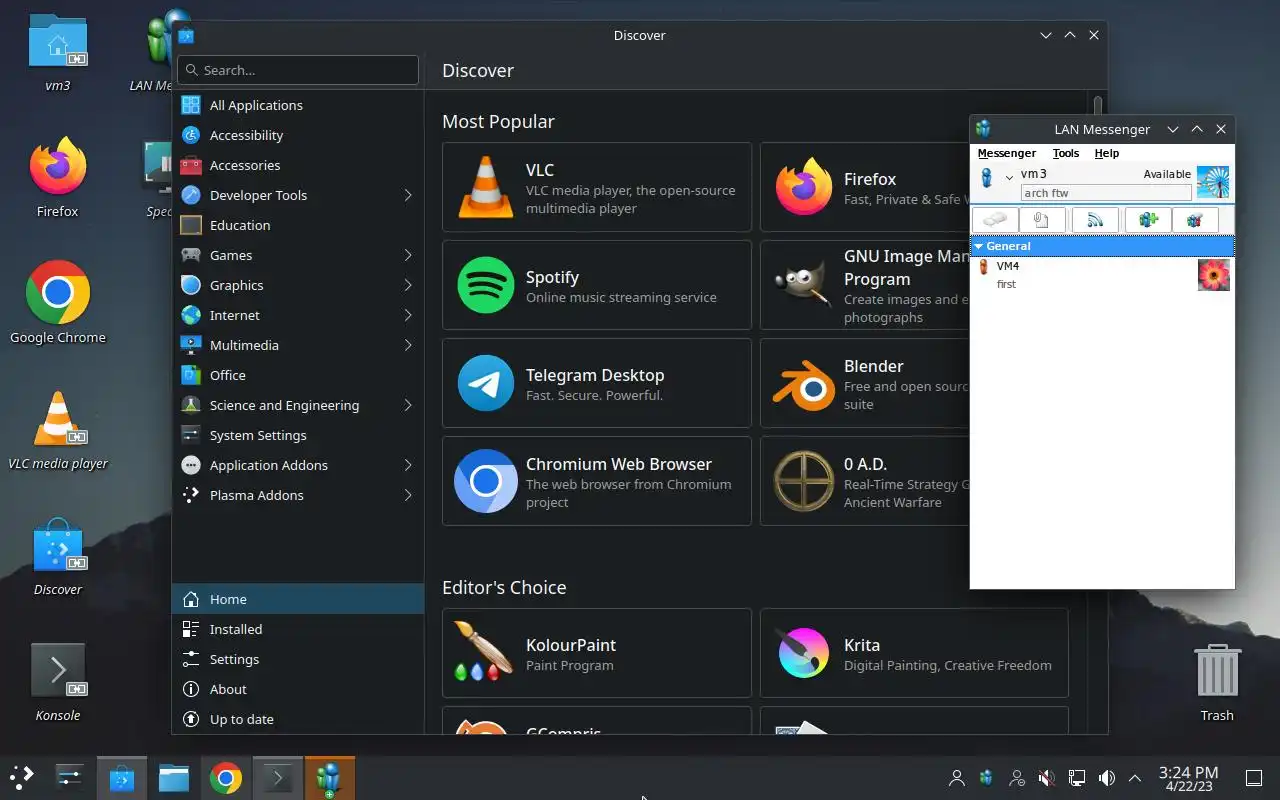Open the Trash on desktop

1217,682
